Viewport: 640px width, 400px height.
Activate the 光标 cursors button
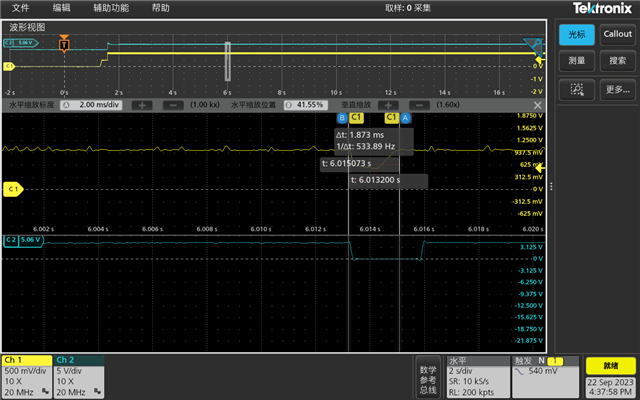(x=576, y=34)
